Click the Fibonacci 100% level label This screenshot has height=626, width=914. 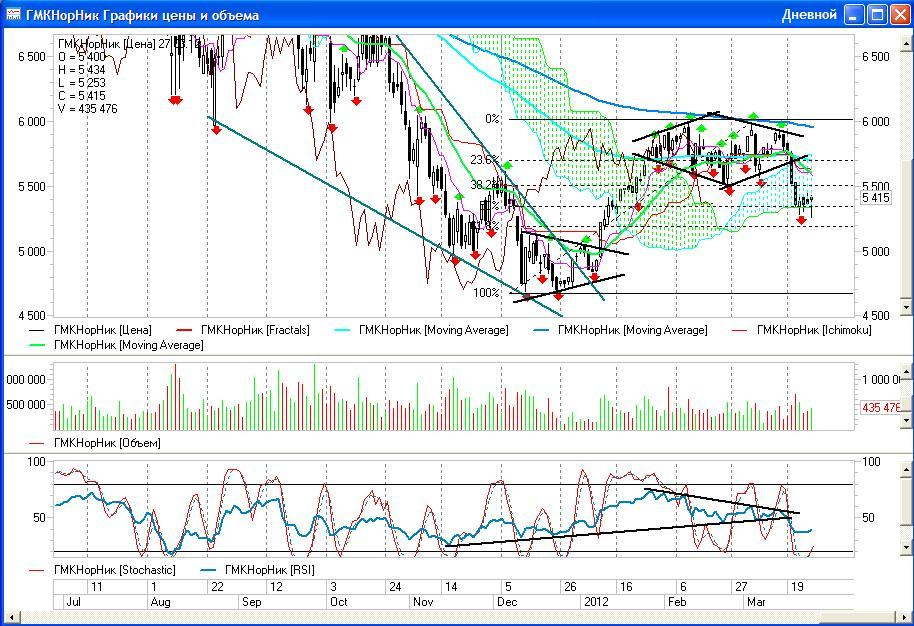pos(486,293)
